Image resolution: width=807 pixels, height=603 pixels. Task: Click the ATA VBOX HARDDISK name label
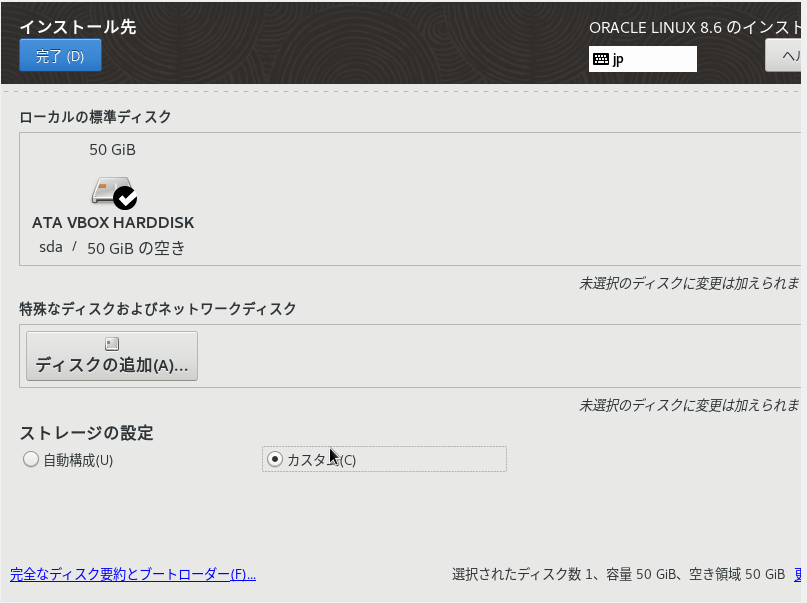(113, 223)
